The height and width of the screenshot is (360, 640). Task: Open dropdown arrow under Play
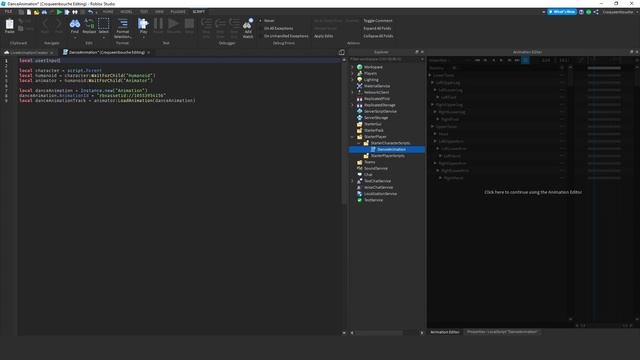[143, 38]
